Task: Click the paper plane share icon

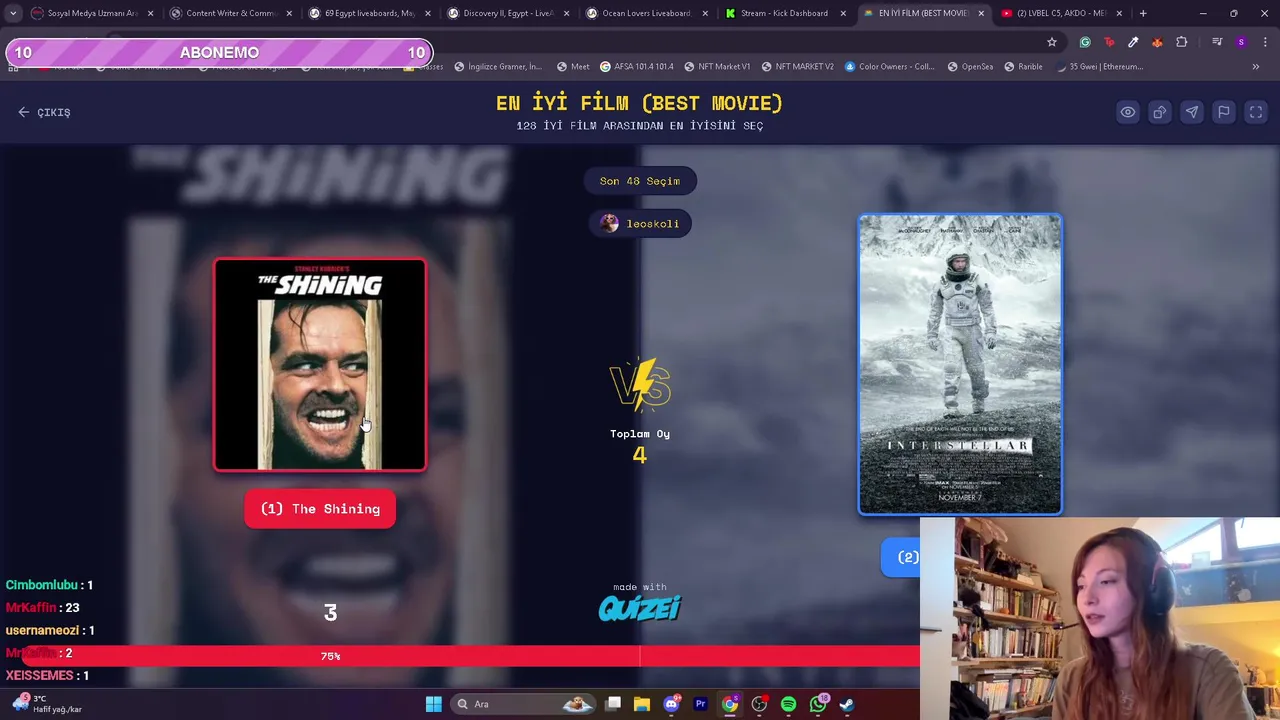Action: [x=1191, y=112]
